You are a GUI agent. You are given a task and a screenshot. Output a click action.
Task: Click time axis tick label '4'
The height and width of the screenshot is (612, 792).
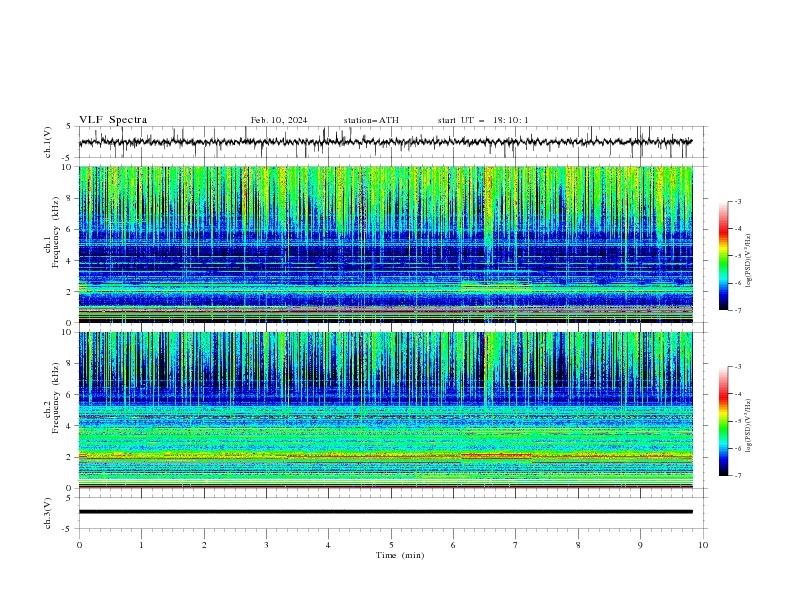tap(328, 545)
